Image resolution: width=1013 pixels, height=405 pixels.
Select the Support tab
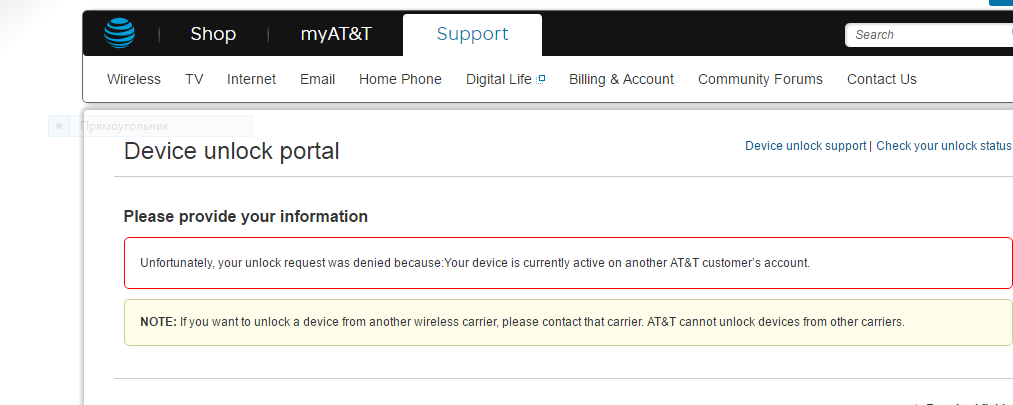(472, 34)
